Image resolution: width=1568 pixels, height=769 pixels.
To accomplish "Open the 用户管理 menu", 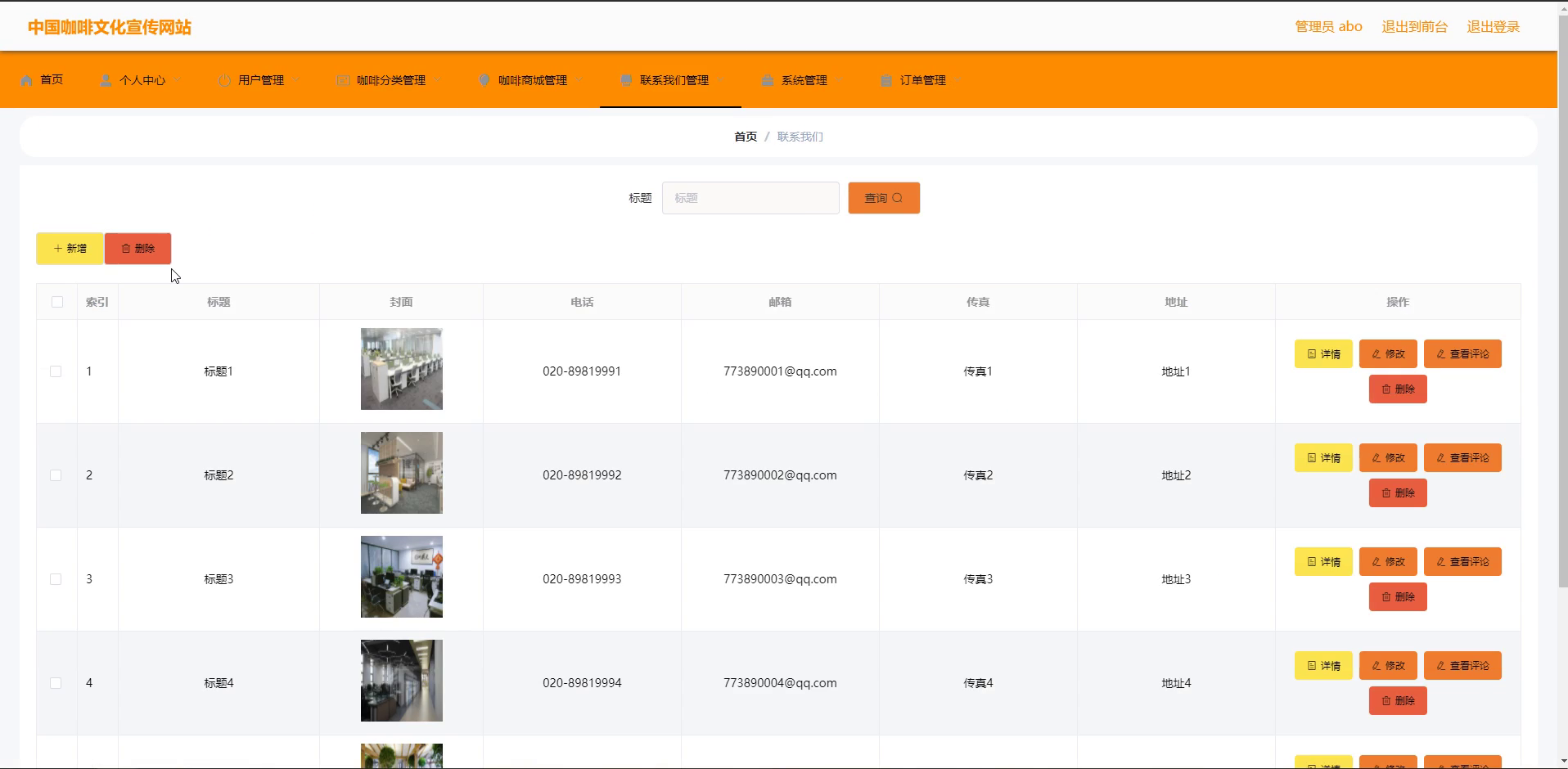I will point(260,80).
